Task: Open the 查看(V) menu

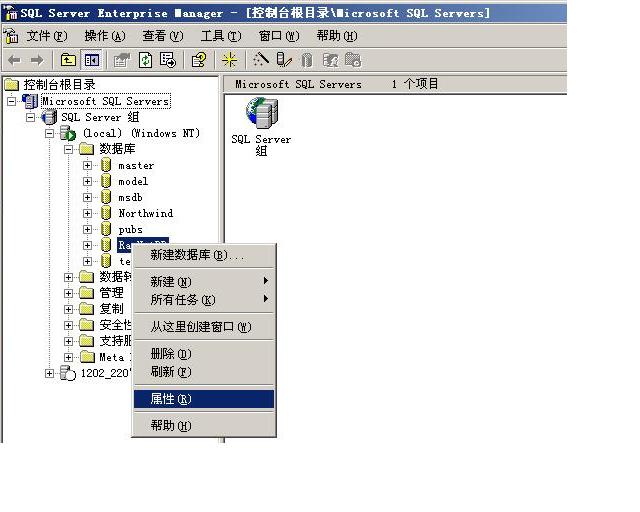Action: coord(163,36)
